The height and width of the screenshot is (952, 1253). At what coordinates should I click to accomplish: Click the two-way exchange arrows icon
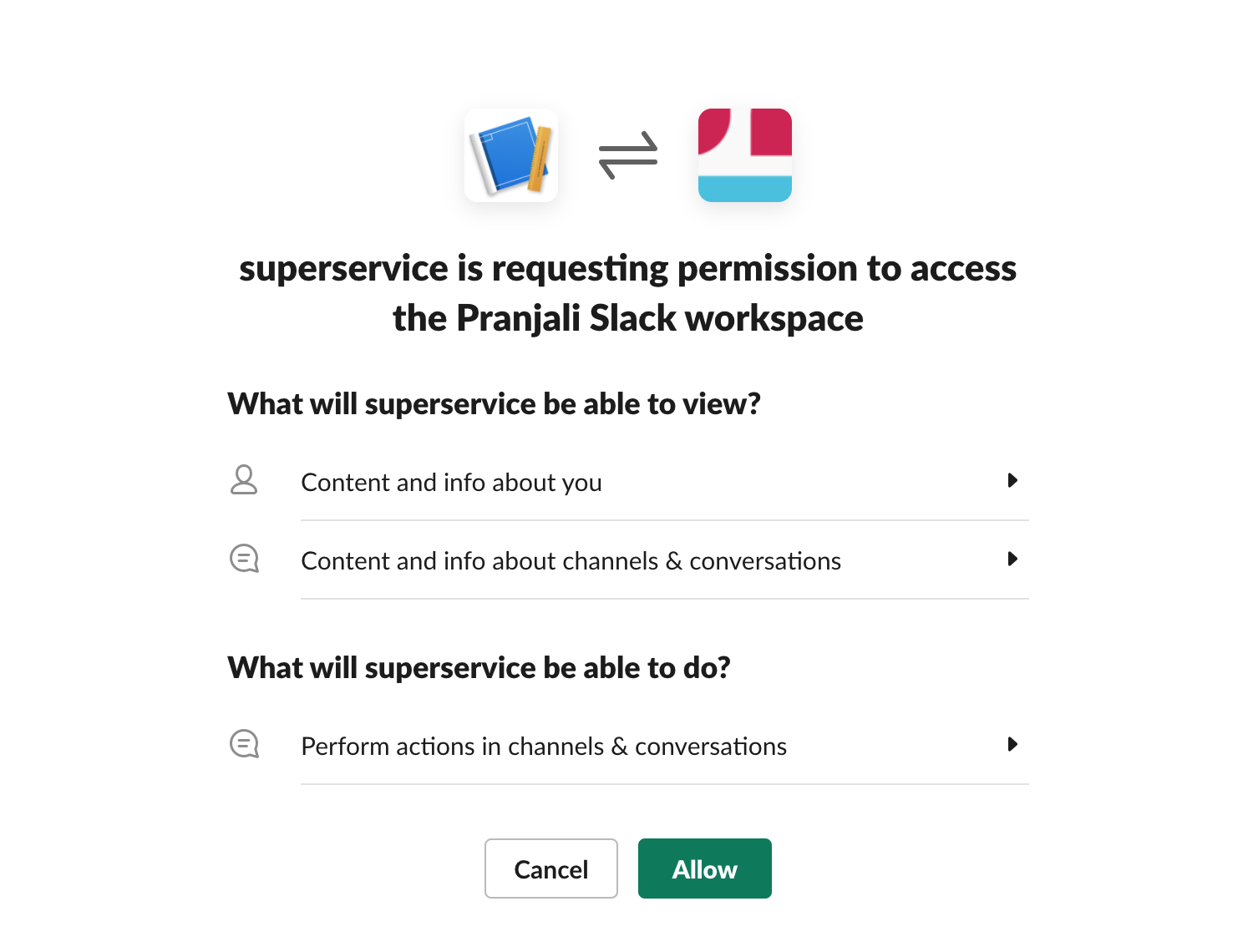click(628, 155)
